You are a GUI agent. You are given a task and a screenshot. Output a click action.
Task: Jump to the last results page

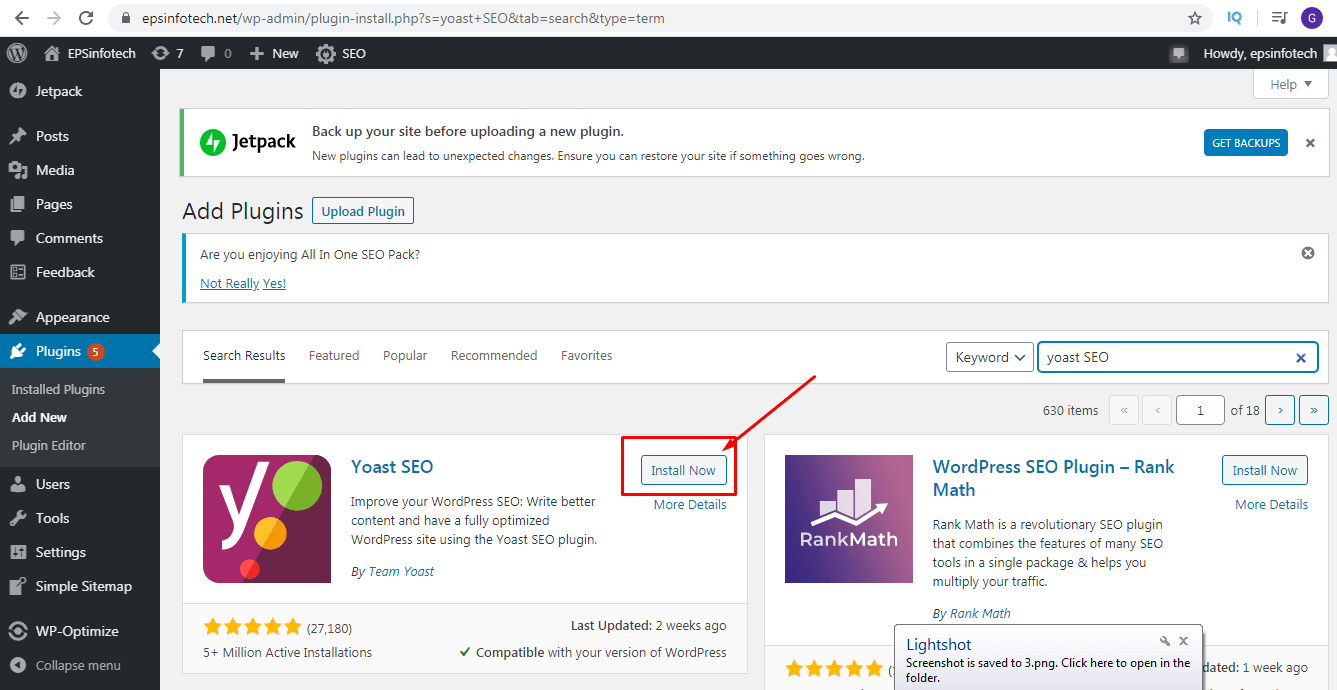1314,410
